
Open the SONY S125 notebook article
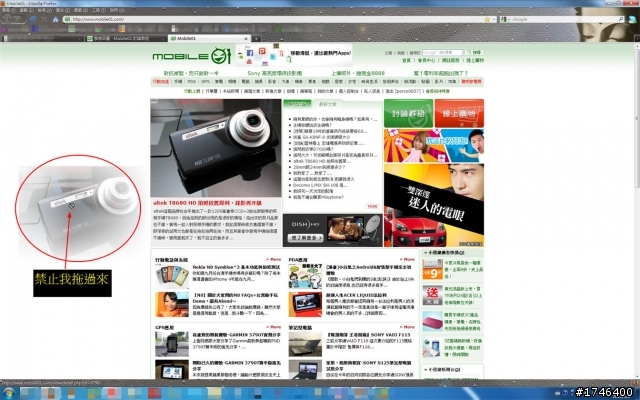click(x=369, y=365)
